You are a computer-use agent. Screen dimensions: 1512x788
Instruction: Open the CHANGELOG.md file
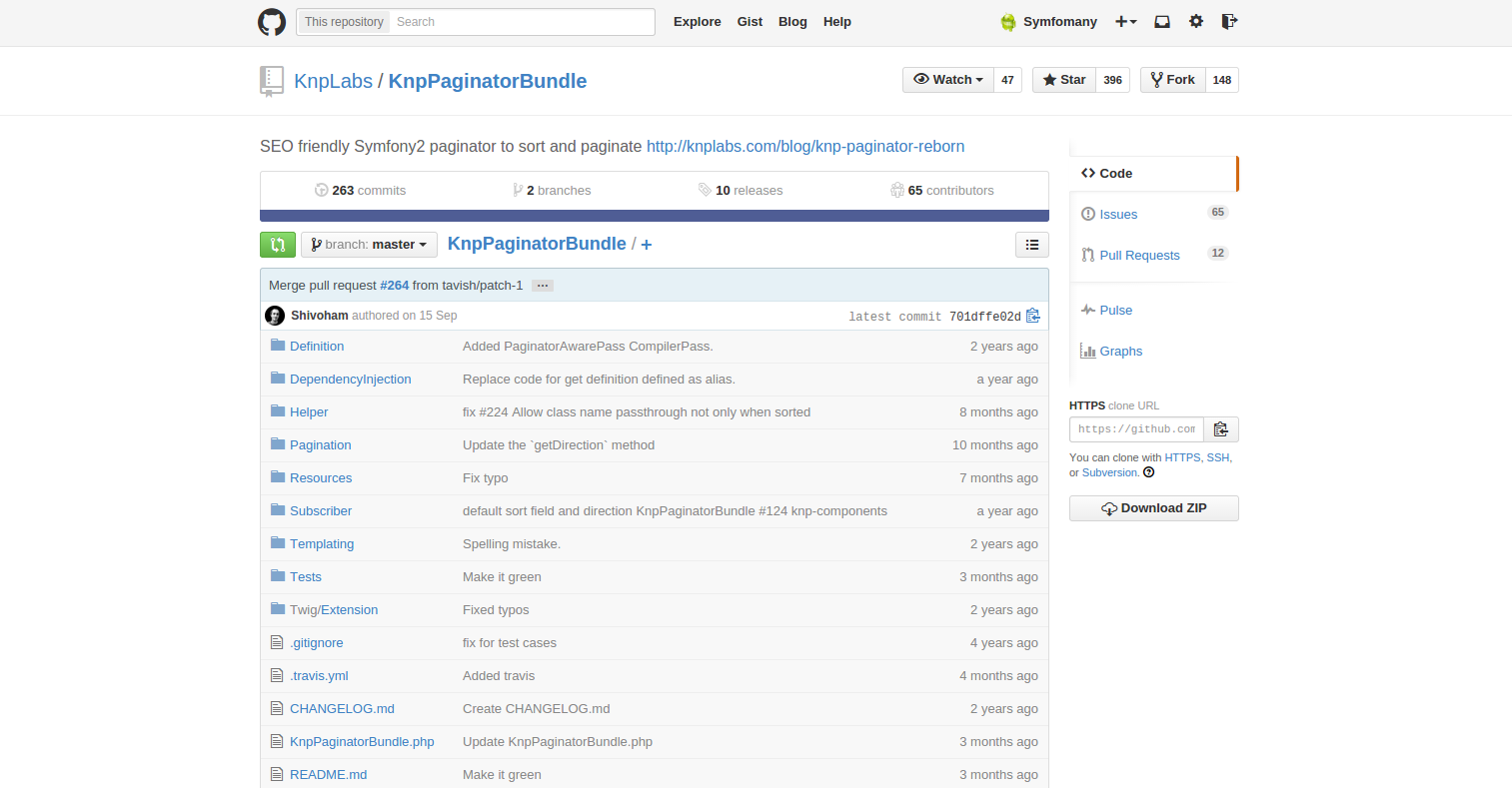(x=342, y=709)
